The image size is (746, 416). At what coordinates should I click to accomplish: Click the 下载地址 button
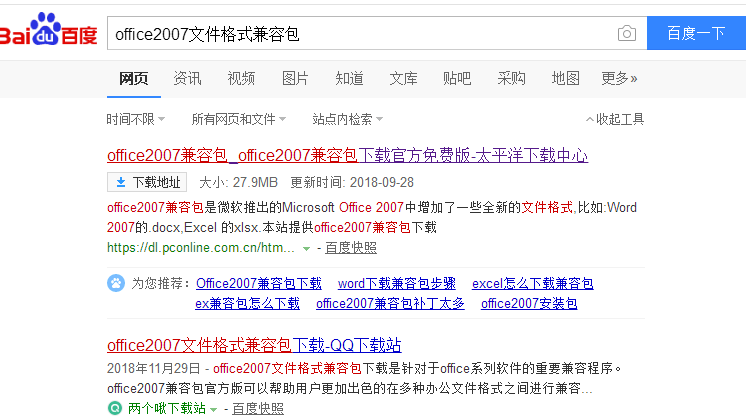[x=147, y=182]
